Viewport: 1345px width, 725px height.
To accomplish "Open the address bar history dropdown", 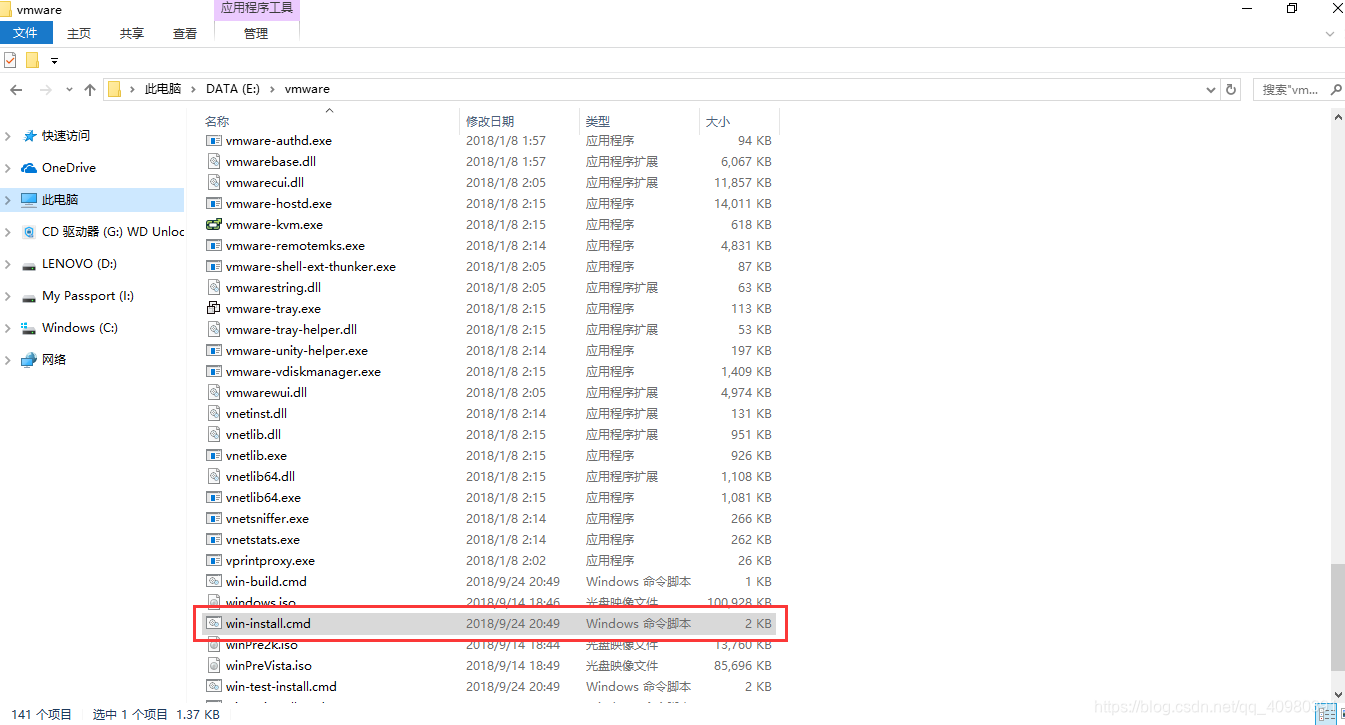I will tap(1211, 89).
